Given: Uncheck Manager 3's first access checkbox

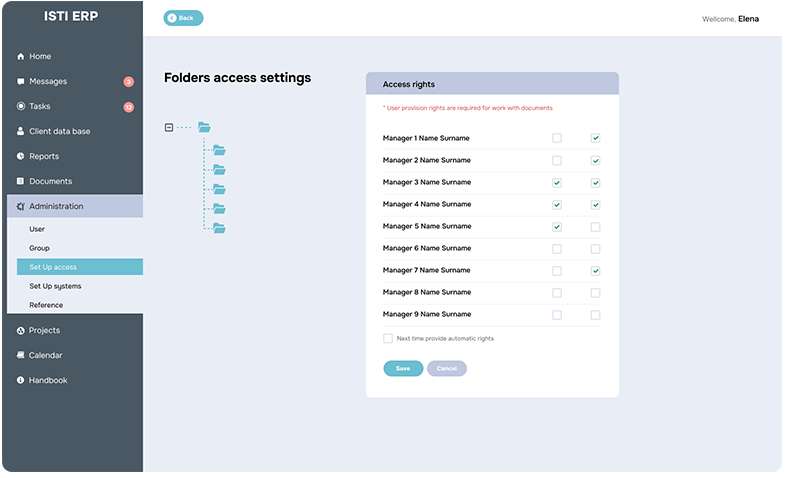Looking at the screenshot, I should point(557,182).
